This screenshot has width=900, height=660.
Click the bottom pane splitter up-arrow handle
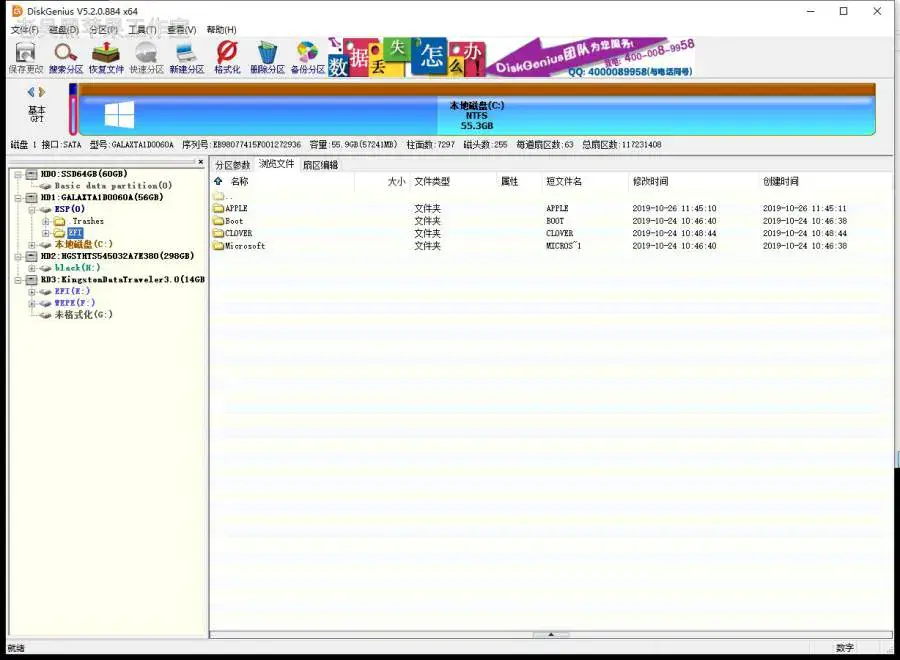[x=551, y=635]
